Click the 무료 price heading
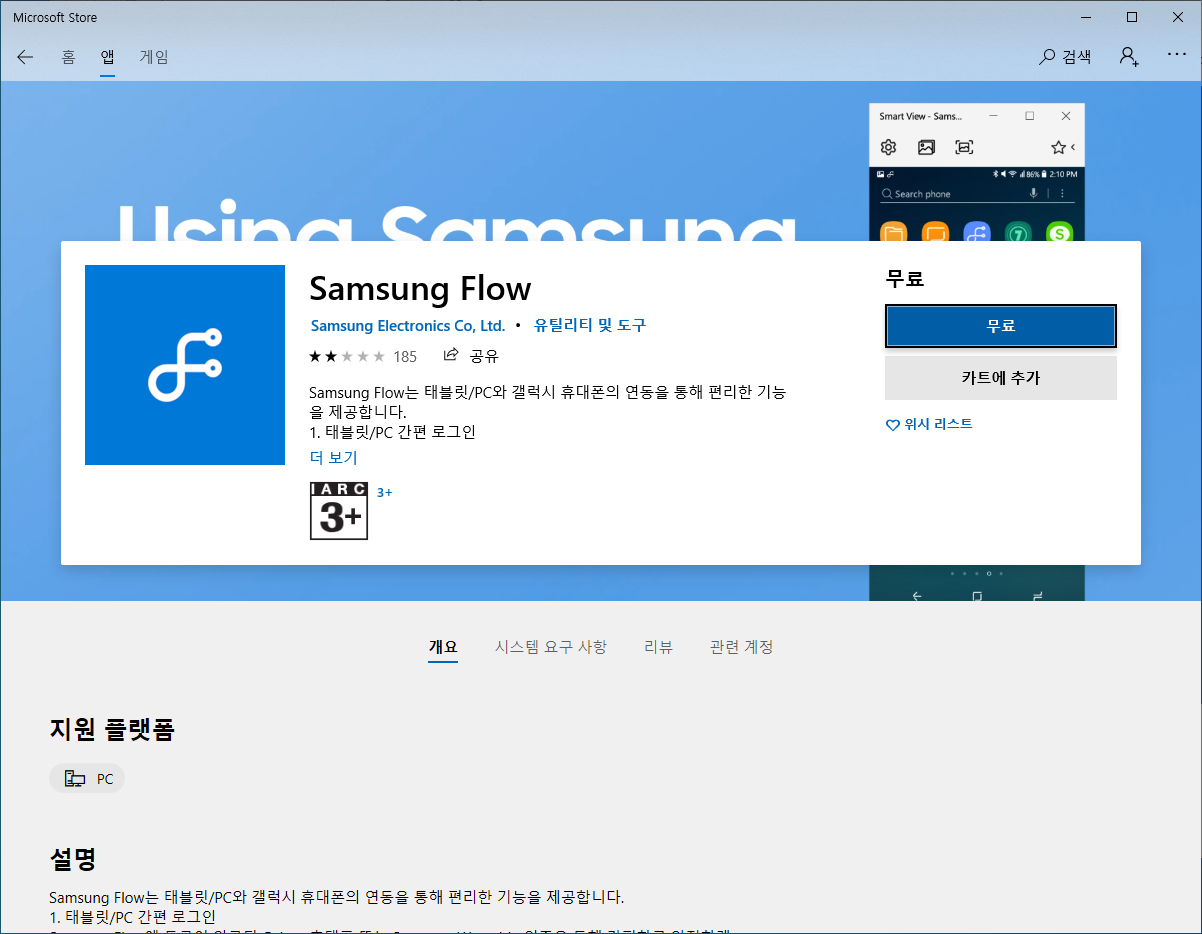The height and width of the screenshot is (934, 1202). 905,279
